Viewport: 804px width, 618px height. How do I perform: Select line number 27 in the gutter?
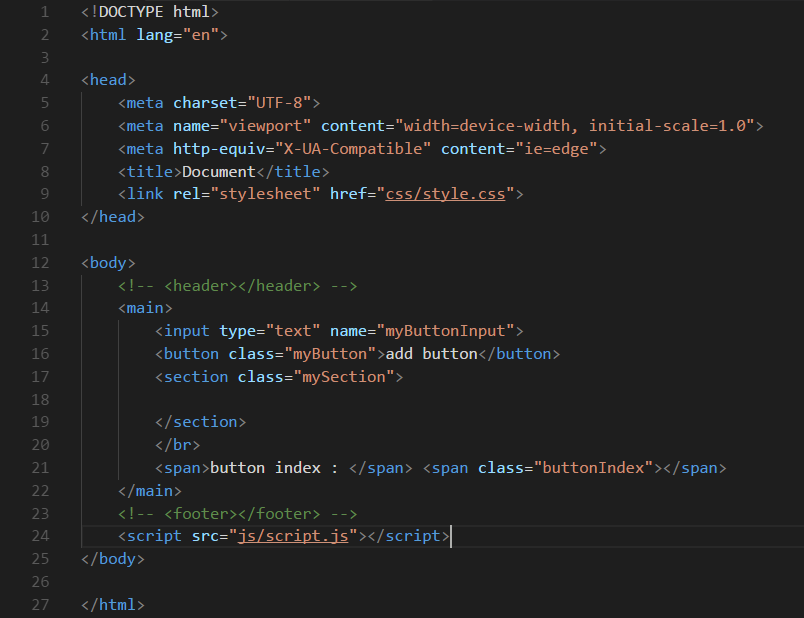pyautogui.click(x=40, y=604)
